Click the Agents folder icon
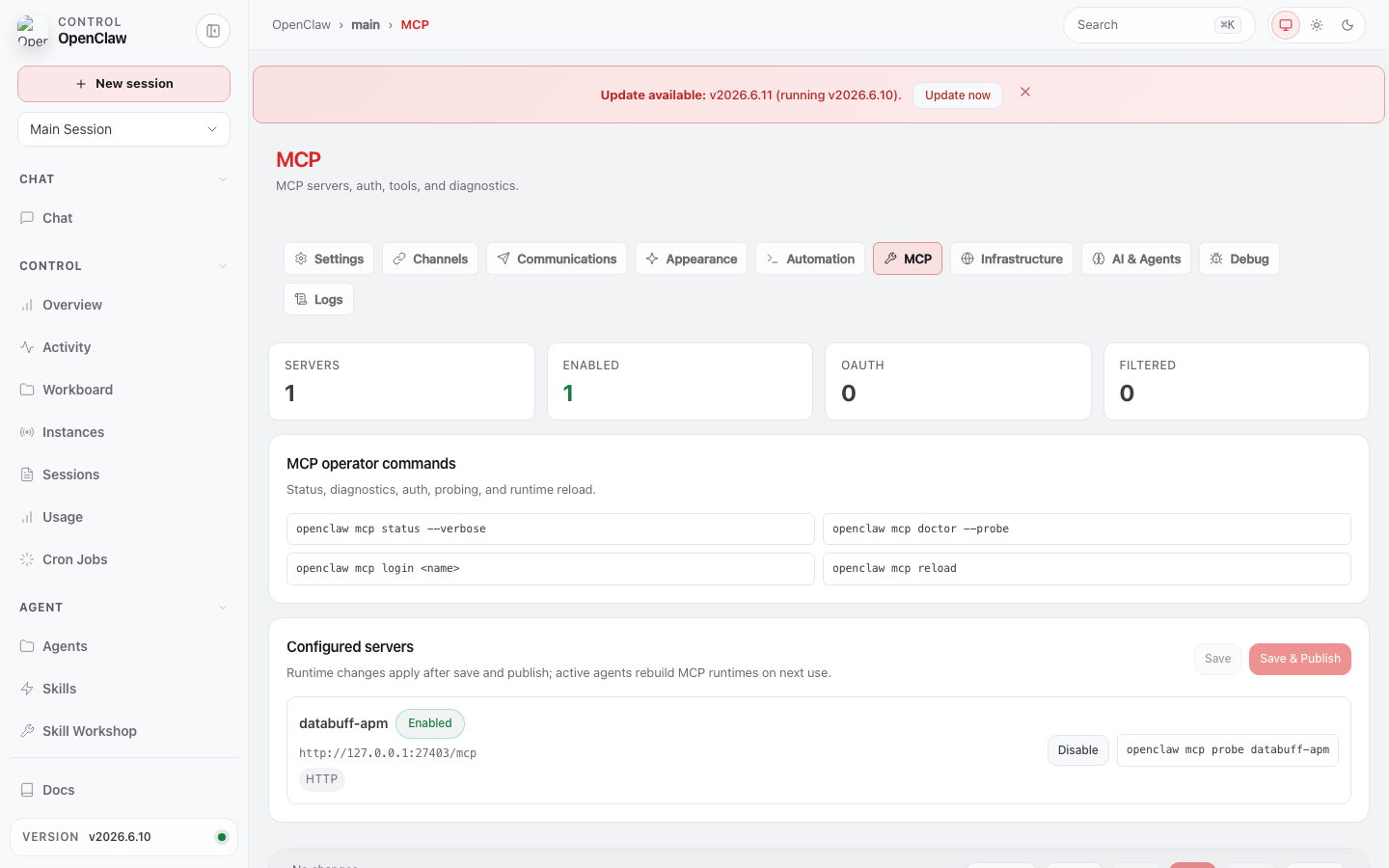The width and height of the screenshot is (1389, 868). click(x=27, y=646)
